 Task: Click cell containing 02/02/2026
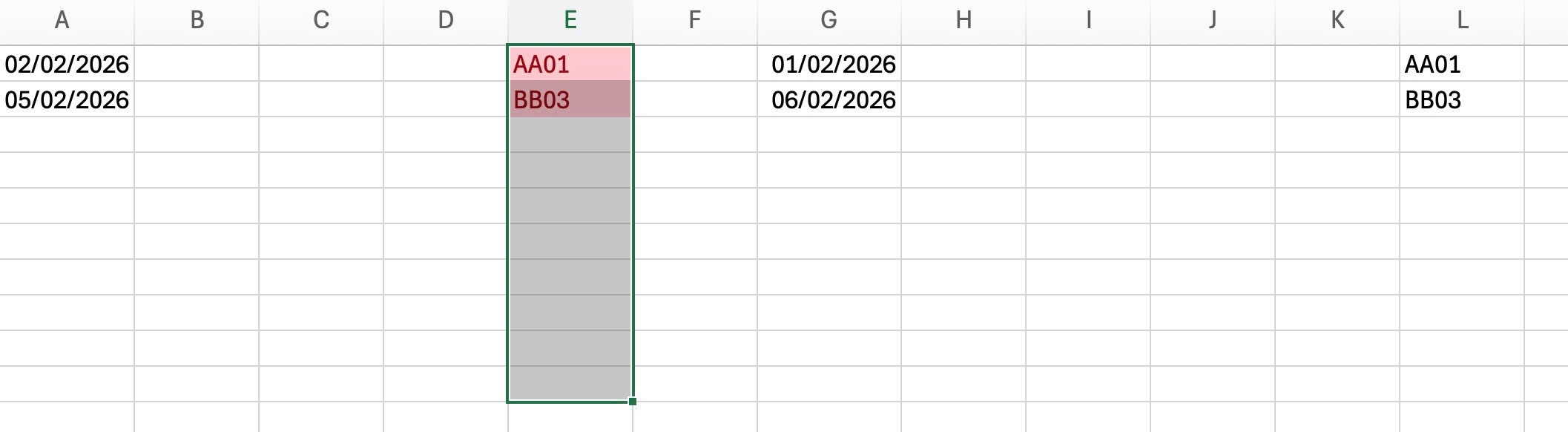pyautogui.click(x=67, y=64)
